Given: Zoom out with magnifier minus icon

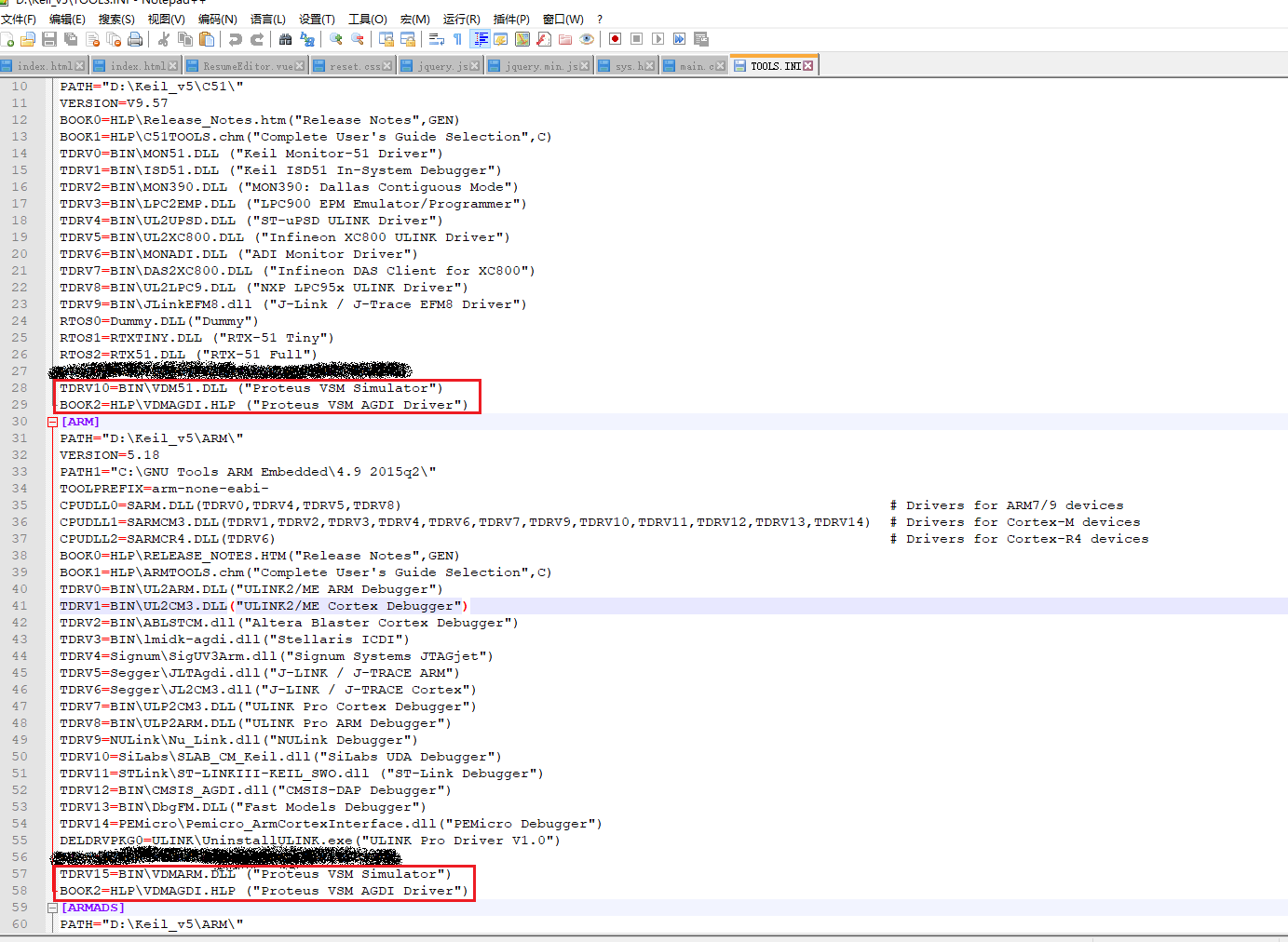Looking at the screenshot, I should coord(358,39).
